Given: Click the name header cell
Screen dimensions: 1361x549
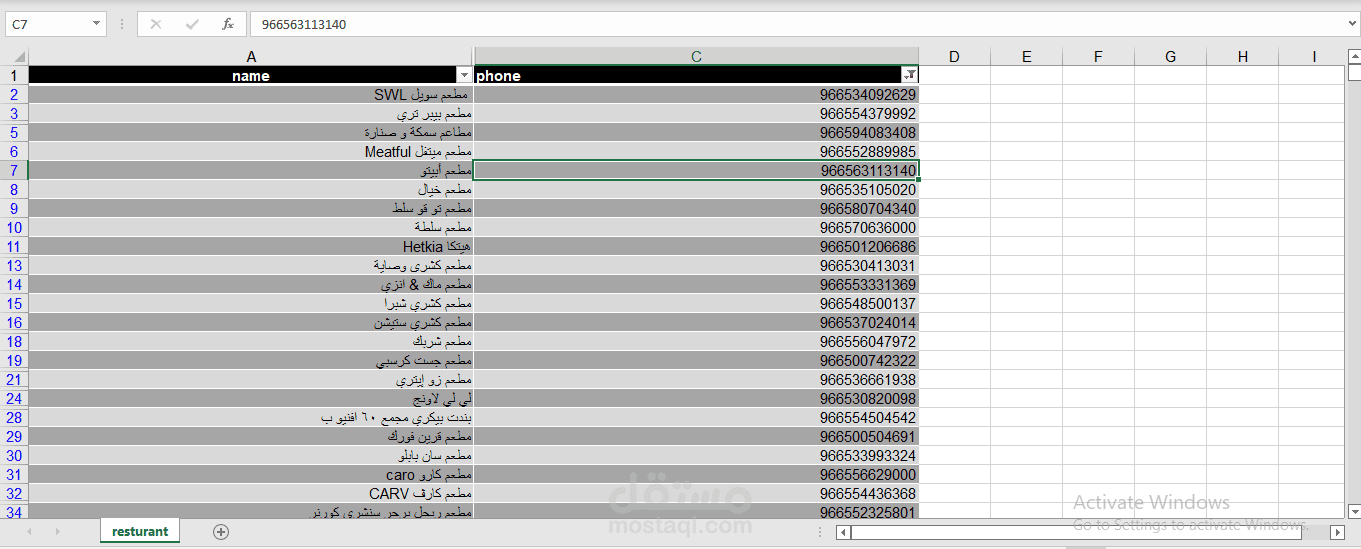Looking at the screenshot, I should click(251, 76).
